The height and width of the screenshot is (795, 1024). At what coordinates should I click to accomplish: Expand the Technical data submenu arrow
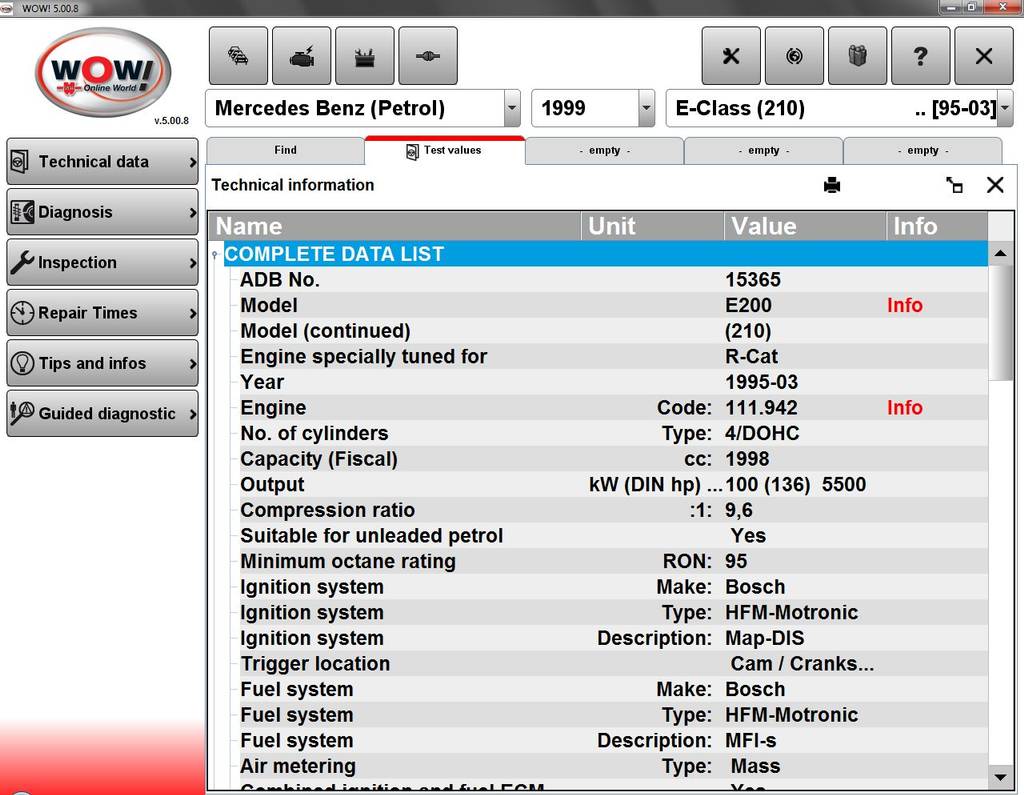coord(193,162)
